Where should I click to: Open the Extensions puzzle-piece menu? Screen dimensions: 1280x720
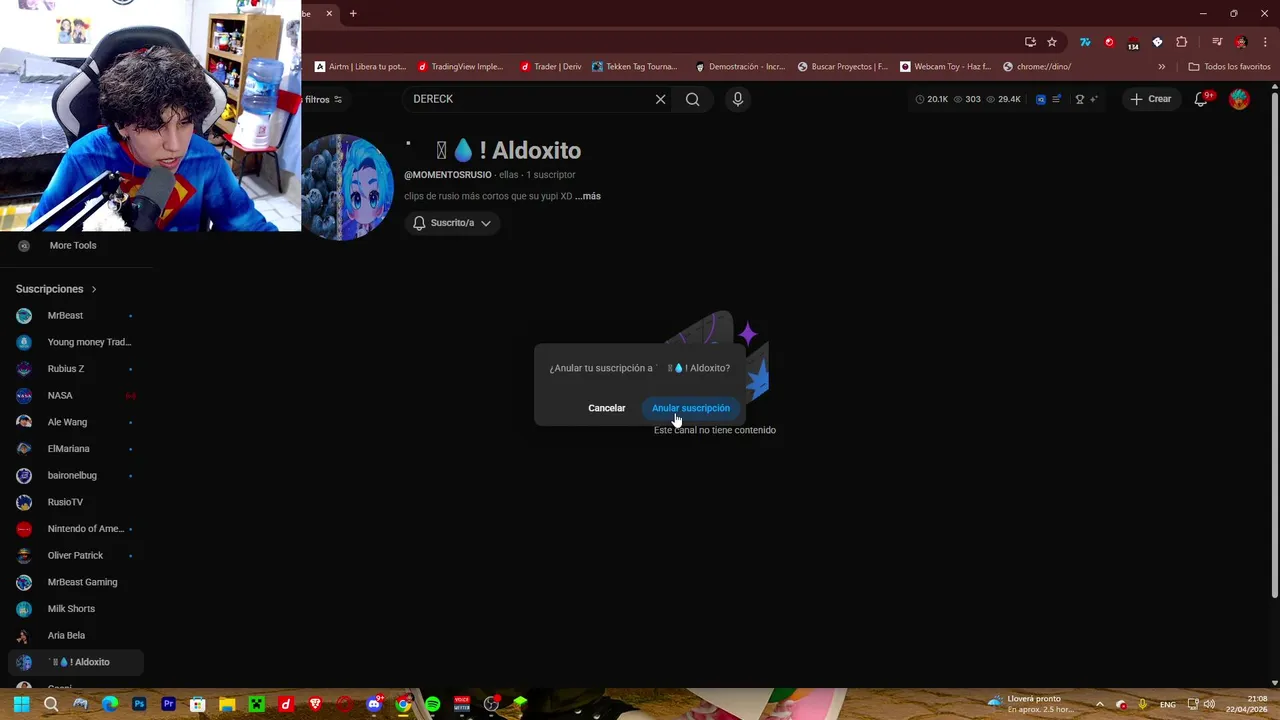click(1182, 42)
